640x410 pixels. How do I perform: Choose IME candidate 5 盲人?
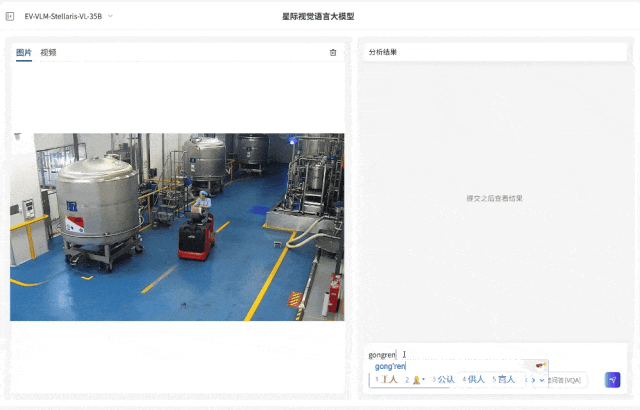(504, 379)
